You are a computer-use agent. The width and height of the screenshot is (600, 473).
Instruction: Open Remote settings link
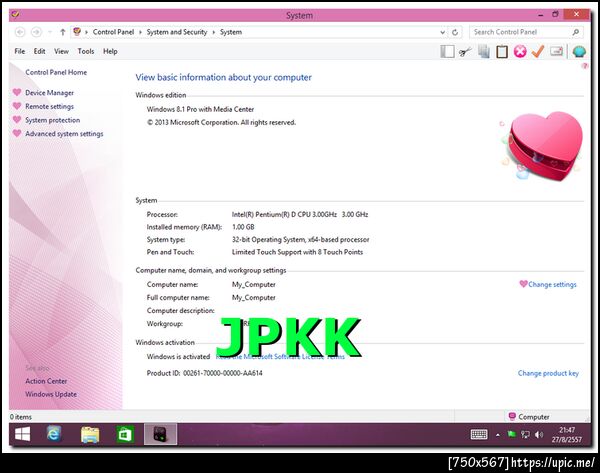[x=49, y=106]
